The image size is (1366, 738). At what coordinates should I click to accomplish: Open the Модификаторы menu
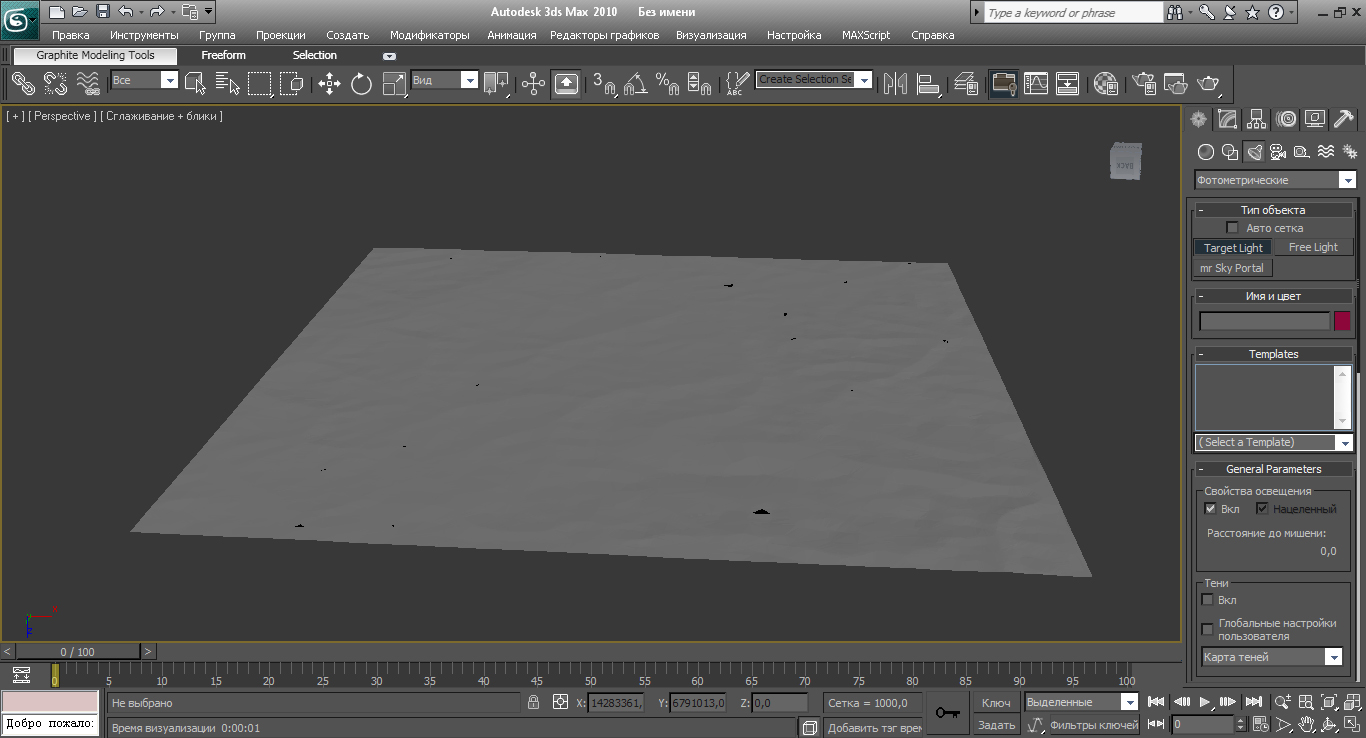click(429, 35)
